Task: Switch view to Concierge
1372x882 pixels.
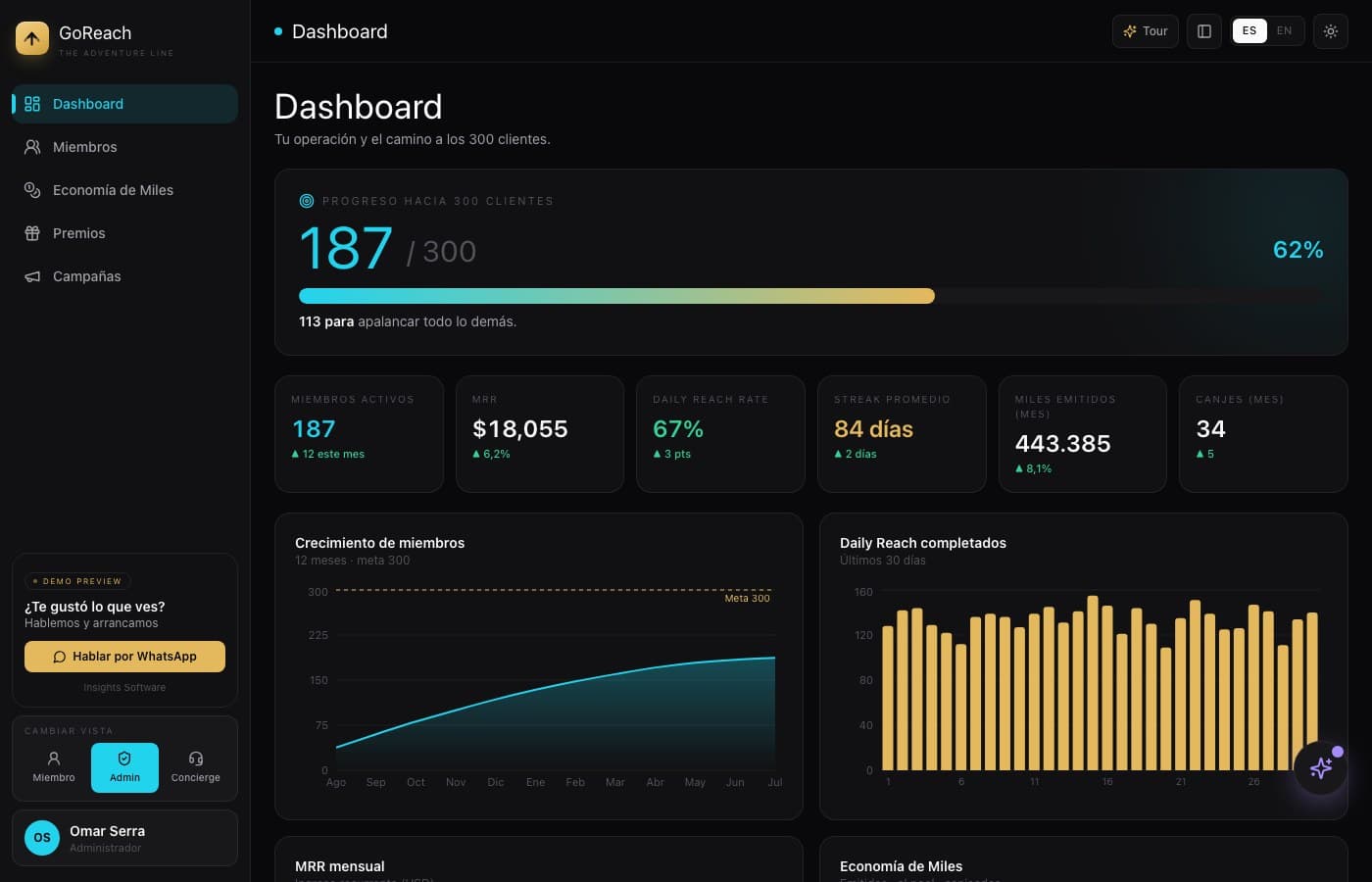Action: 196,767
